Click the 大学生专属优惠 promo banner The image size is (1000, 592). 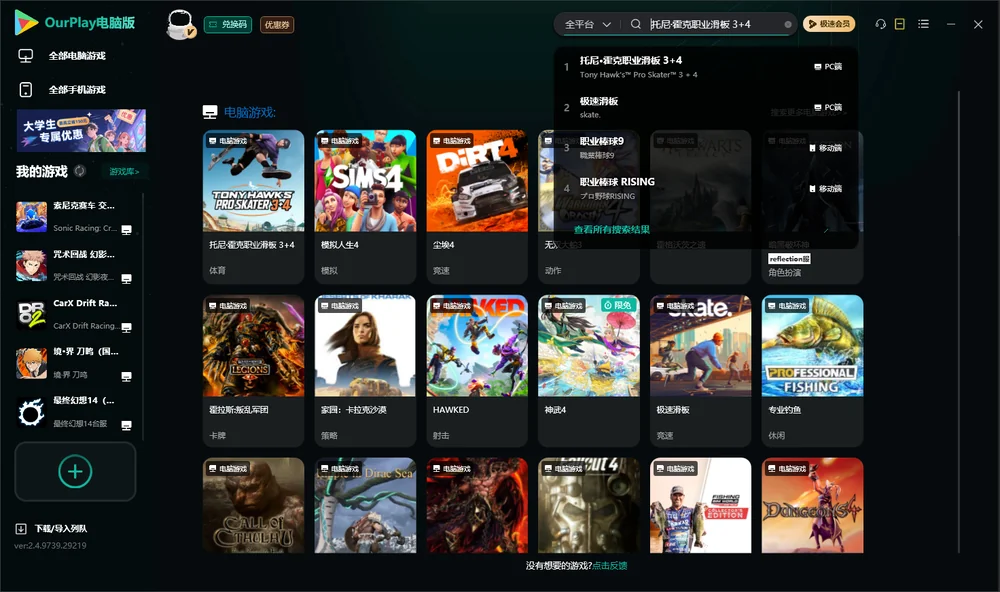(x=81, y=130)
